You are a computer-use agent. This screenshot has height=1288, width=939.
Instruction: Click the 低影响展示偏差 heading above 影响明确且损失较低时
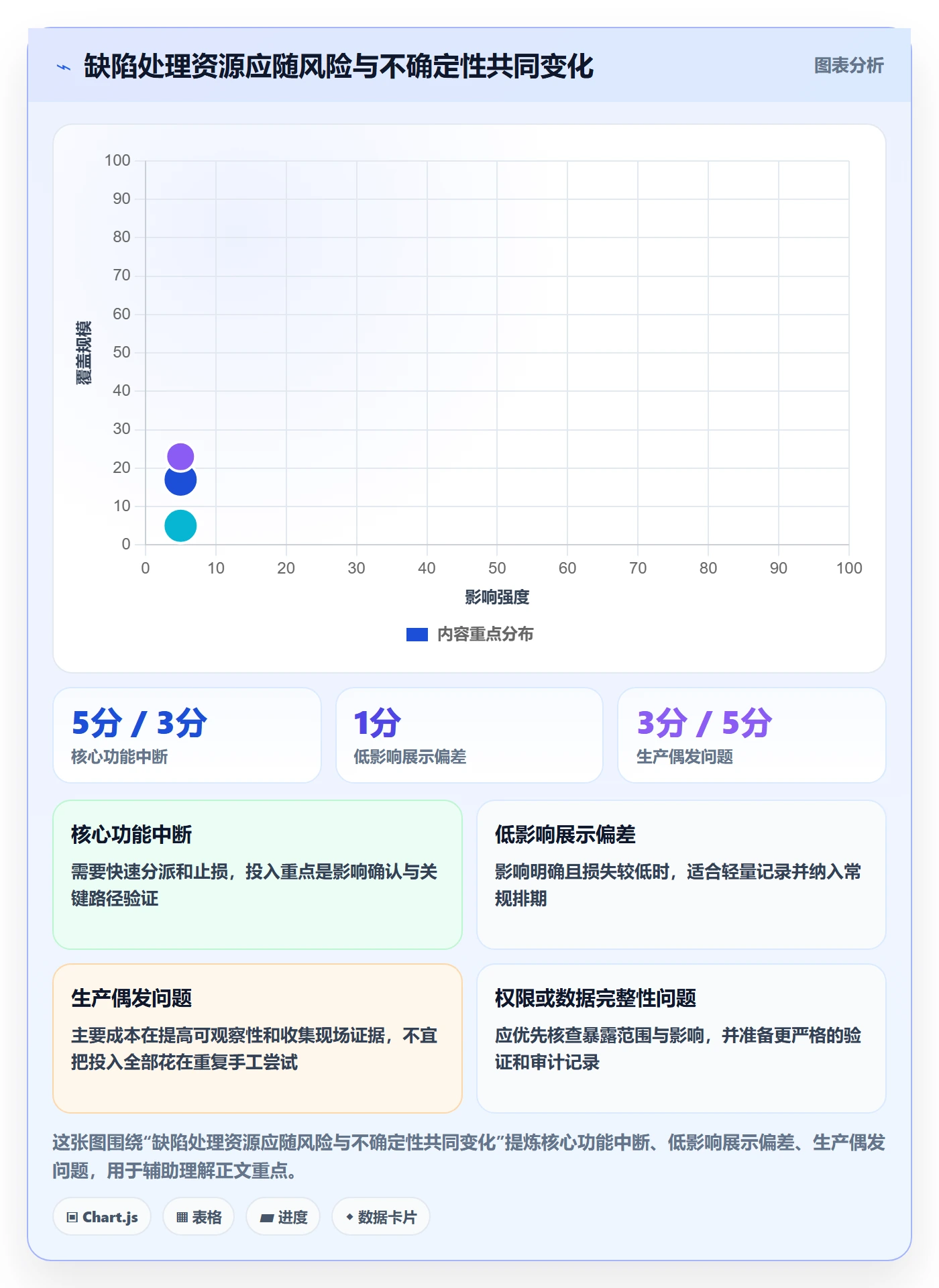point(565,835)
